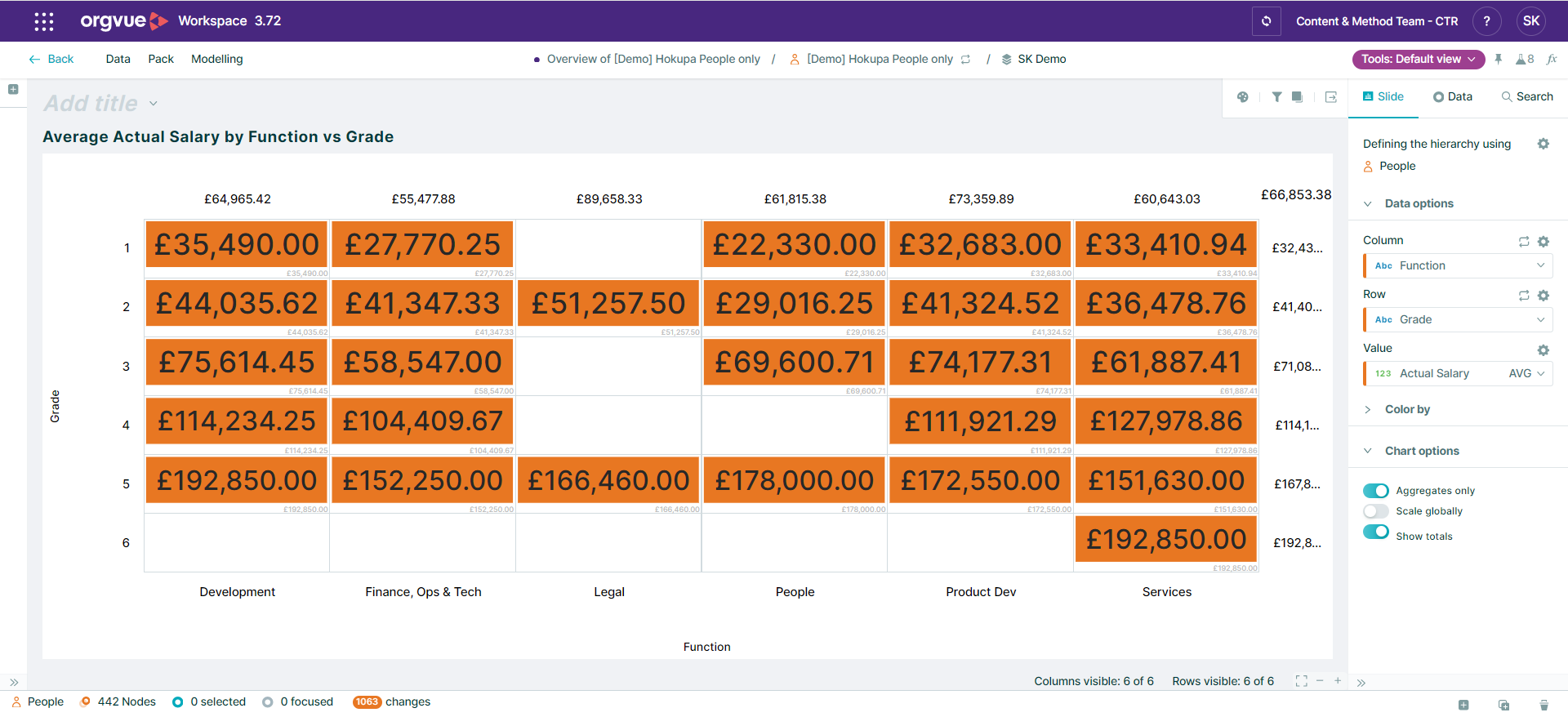
Task: Expand the Color by section
Action: (x=1397, y=409)
